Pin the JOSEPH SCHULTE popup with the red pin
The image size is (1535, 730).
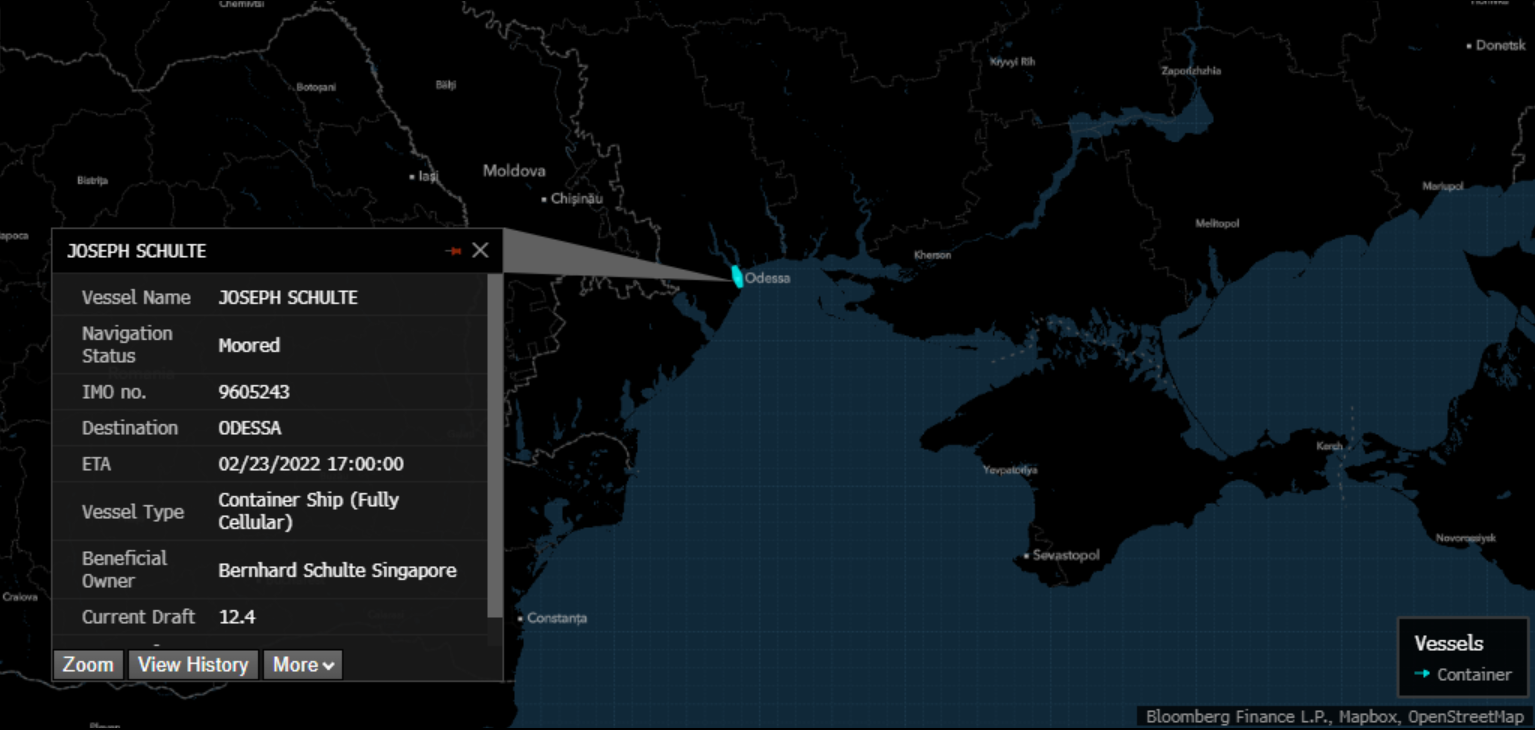(x=454, y=251)
